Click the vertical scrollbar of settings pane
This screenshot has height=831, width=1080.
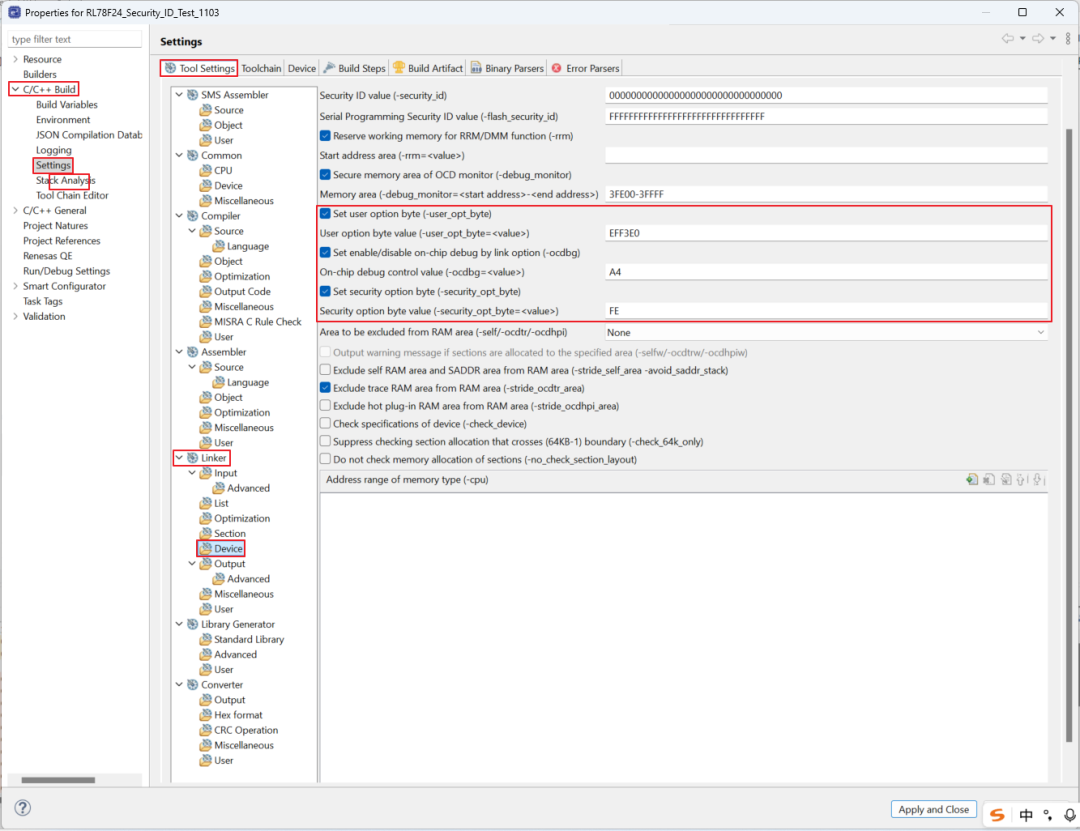tap(1069, 434)
